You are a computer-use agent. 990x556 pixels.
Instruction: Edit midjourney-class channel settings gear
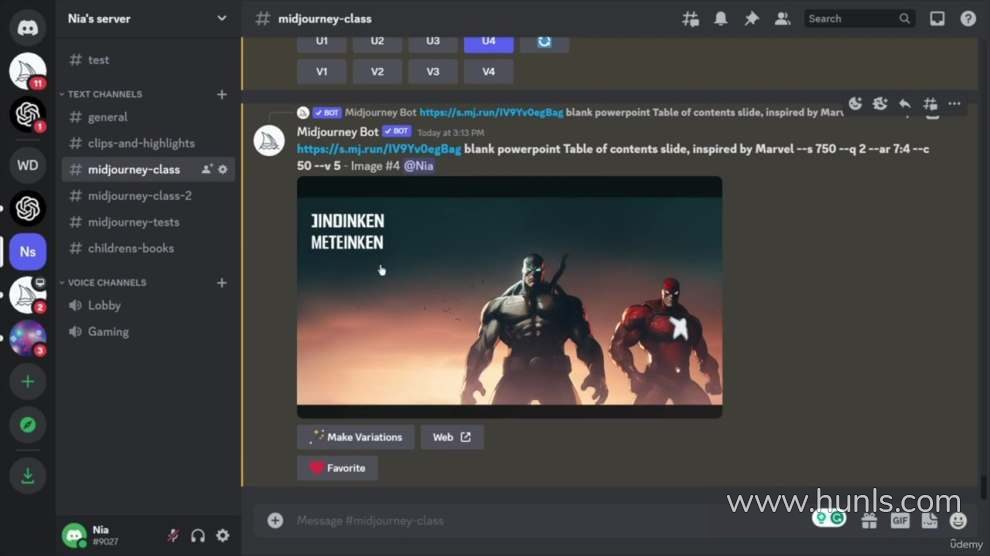[x=223, y=169]
